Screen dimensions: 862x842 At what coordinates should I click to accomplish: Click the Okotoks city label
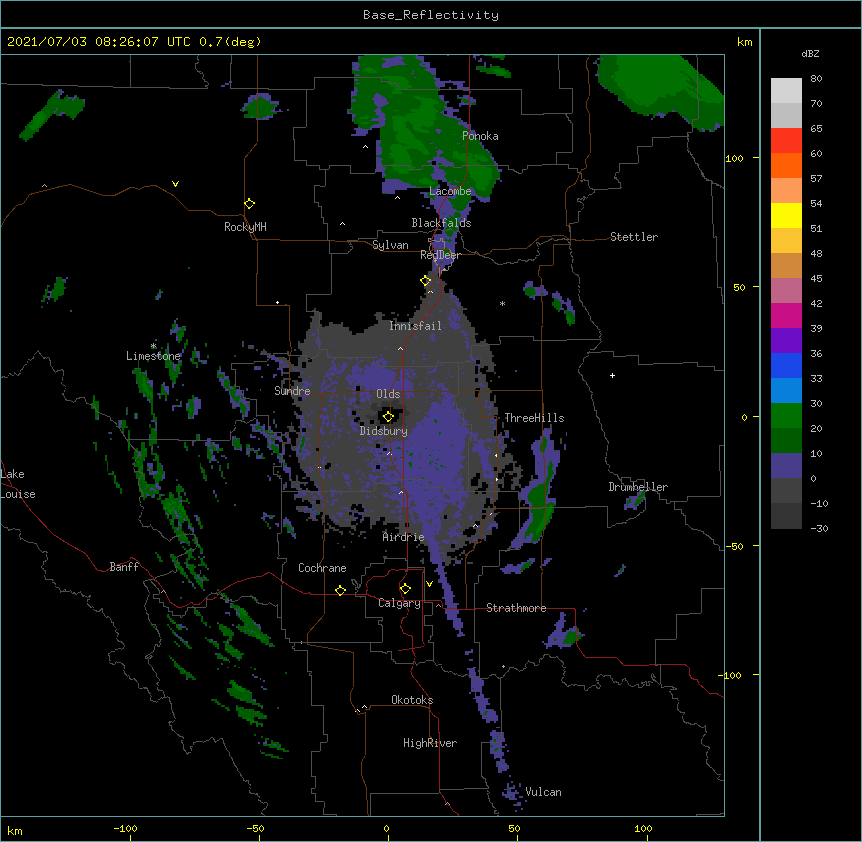click(x=412, y=700)
